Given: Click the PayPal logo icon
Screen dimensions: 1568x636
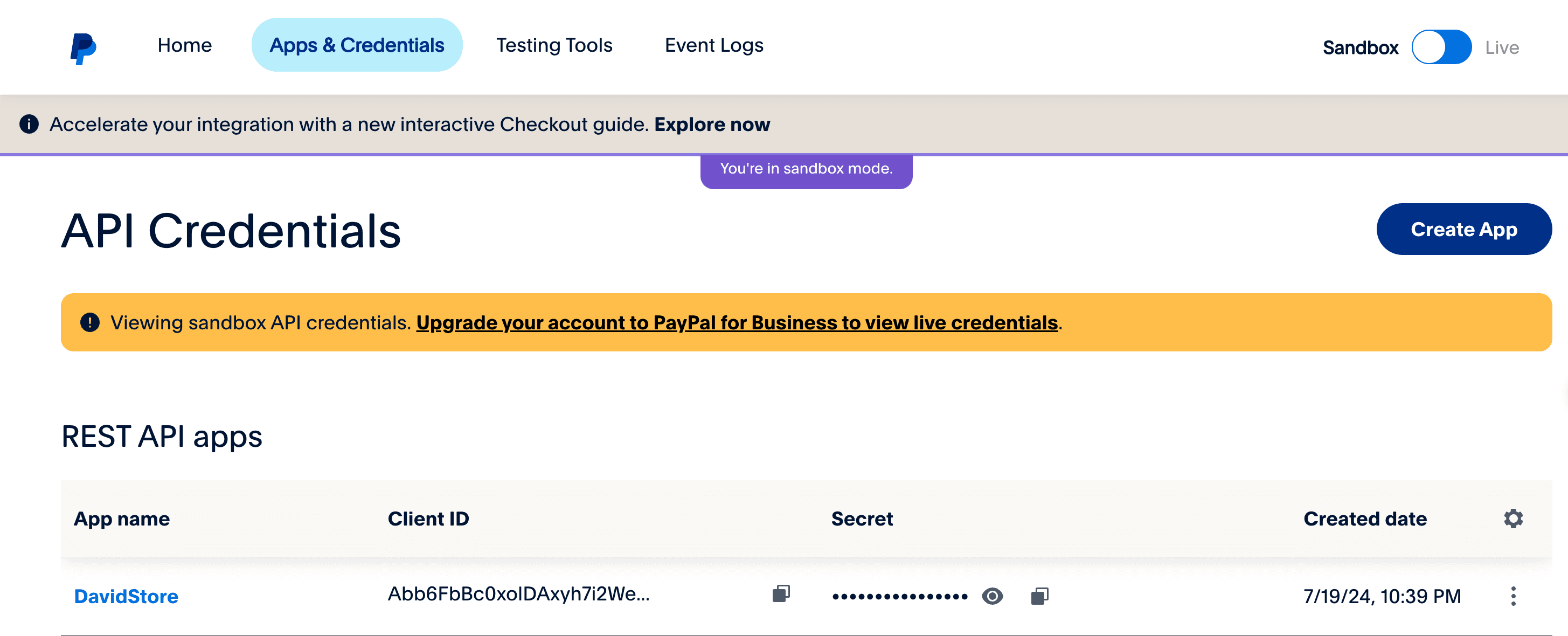Looking at the screenshot, I should point(84,48).
